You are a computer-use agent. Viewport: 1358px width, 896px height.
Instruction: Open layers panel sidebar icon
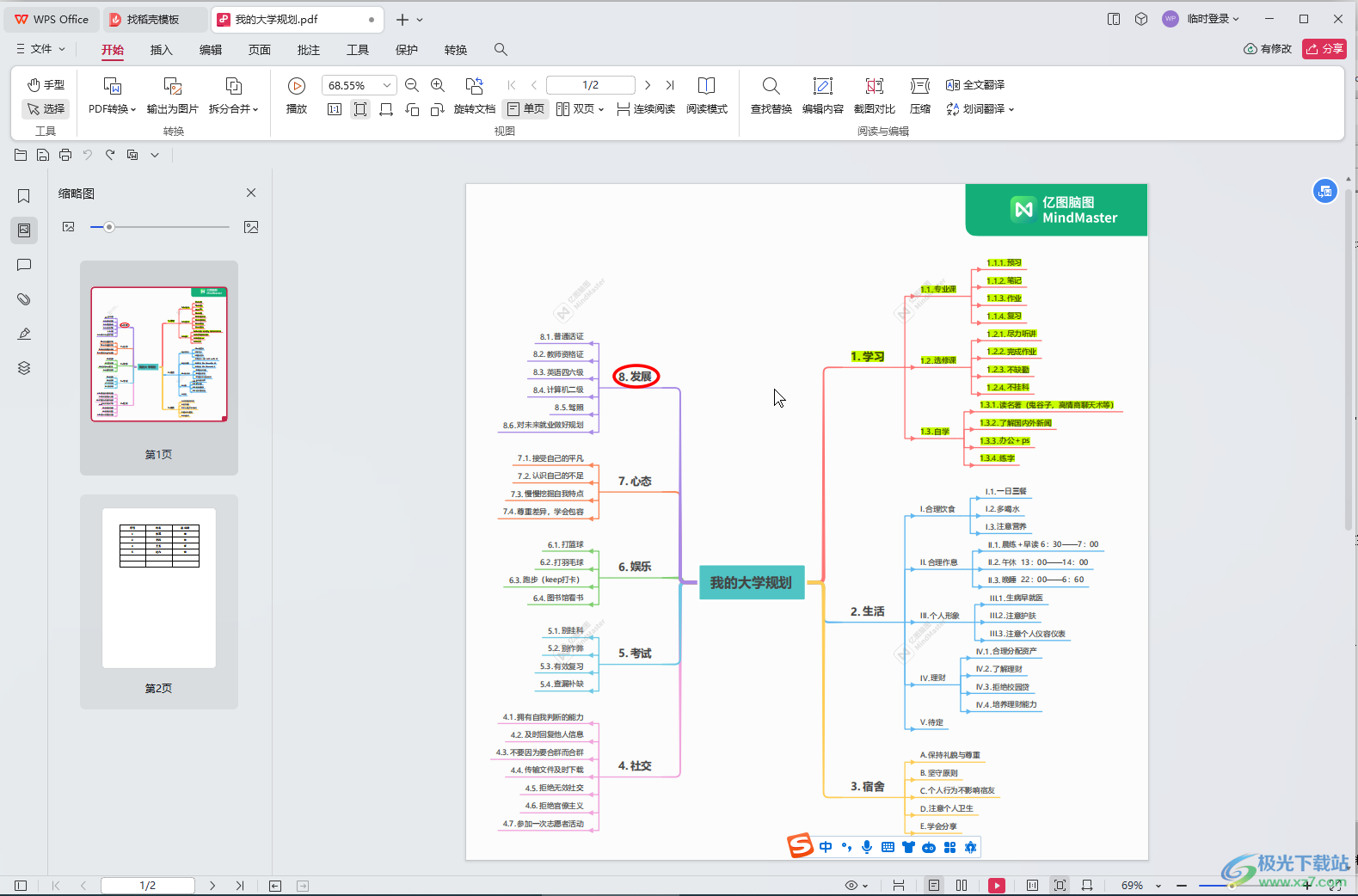24,368
